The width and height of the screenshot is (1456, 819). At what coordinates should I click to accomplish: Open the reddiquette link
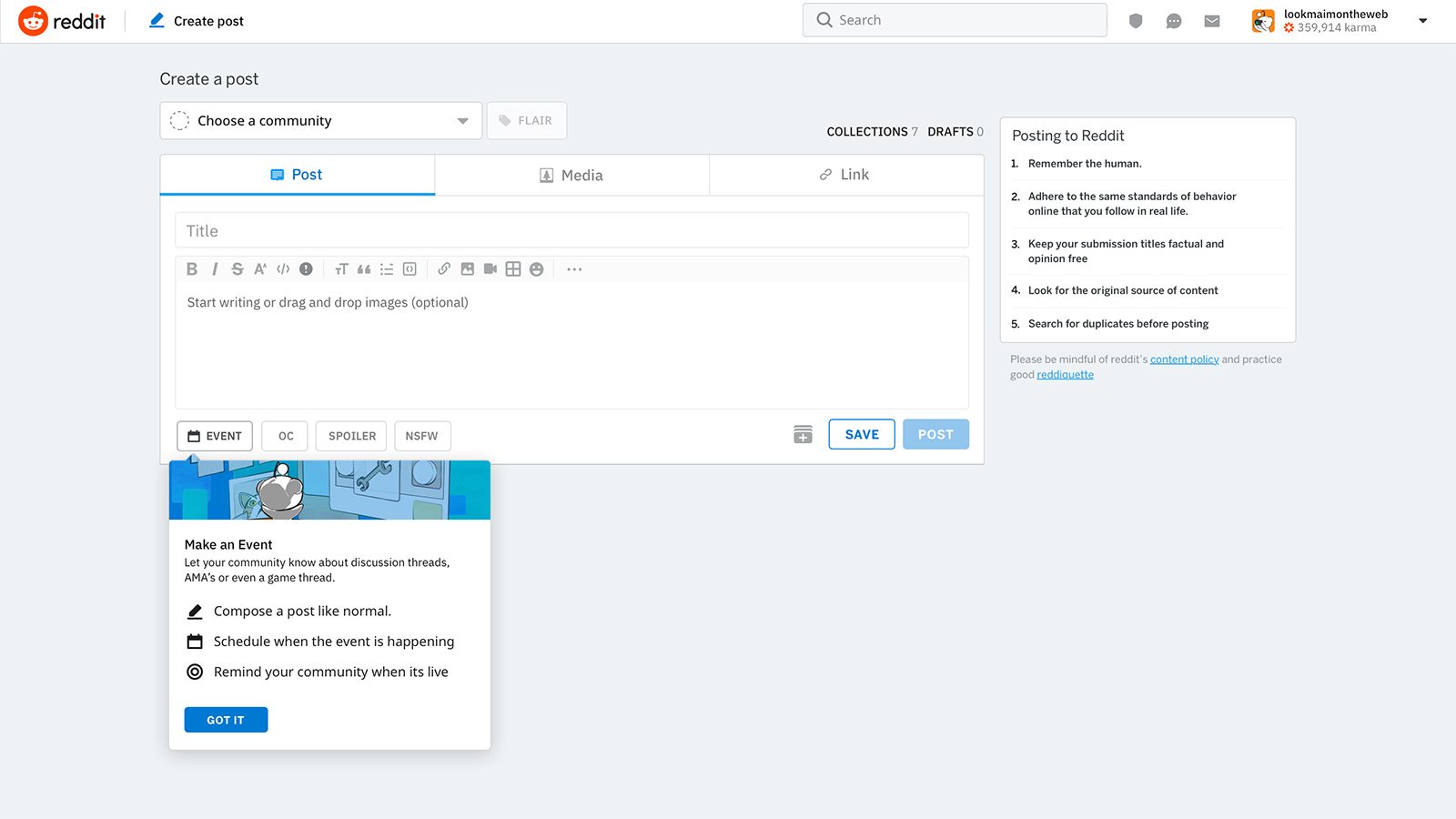click(1065, 375)
